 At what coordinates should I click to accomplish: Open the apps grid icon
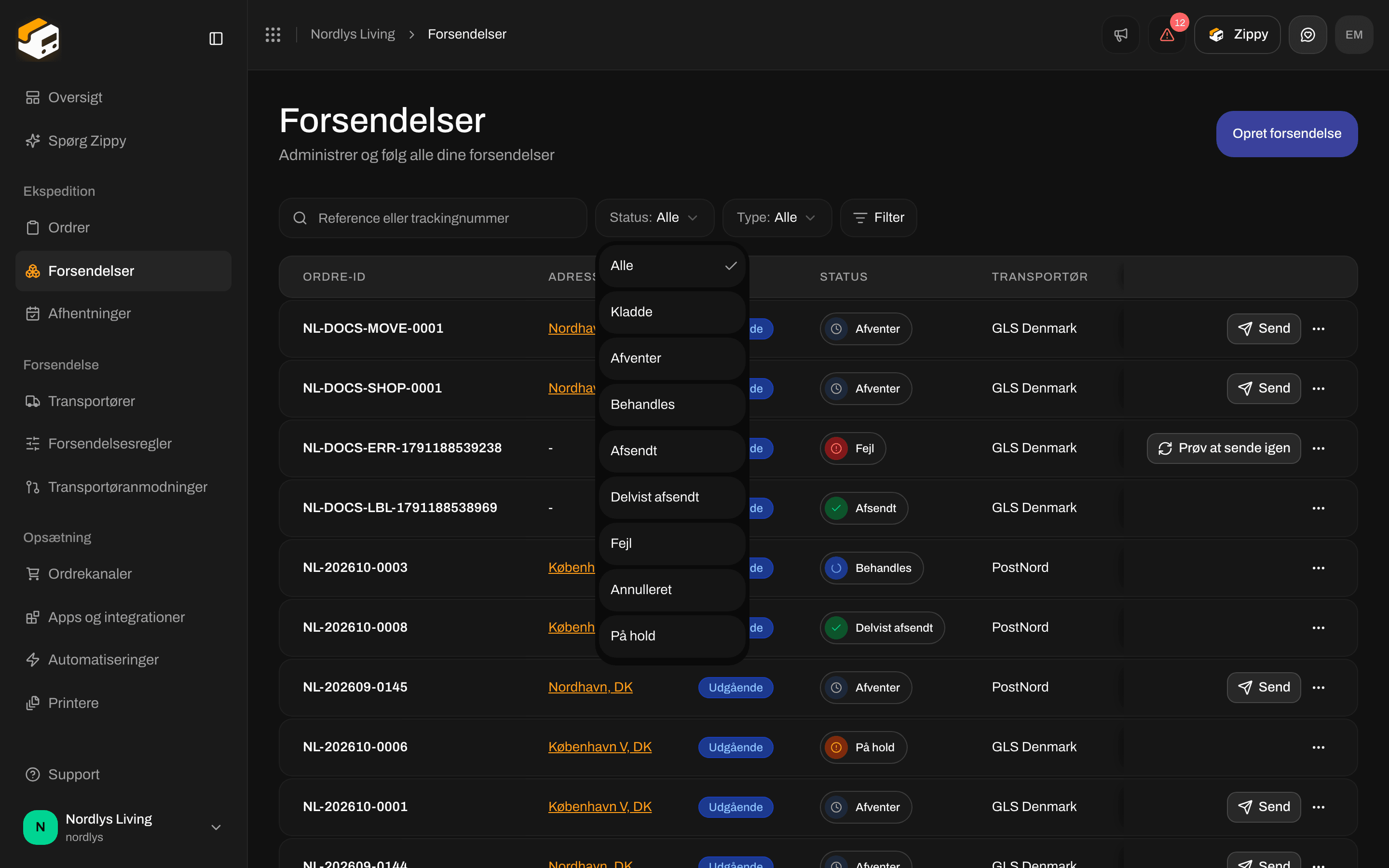(x=272, y=34)
